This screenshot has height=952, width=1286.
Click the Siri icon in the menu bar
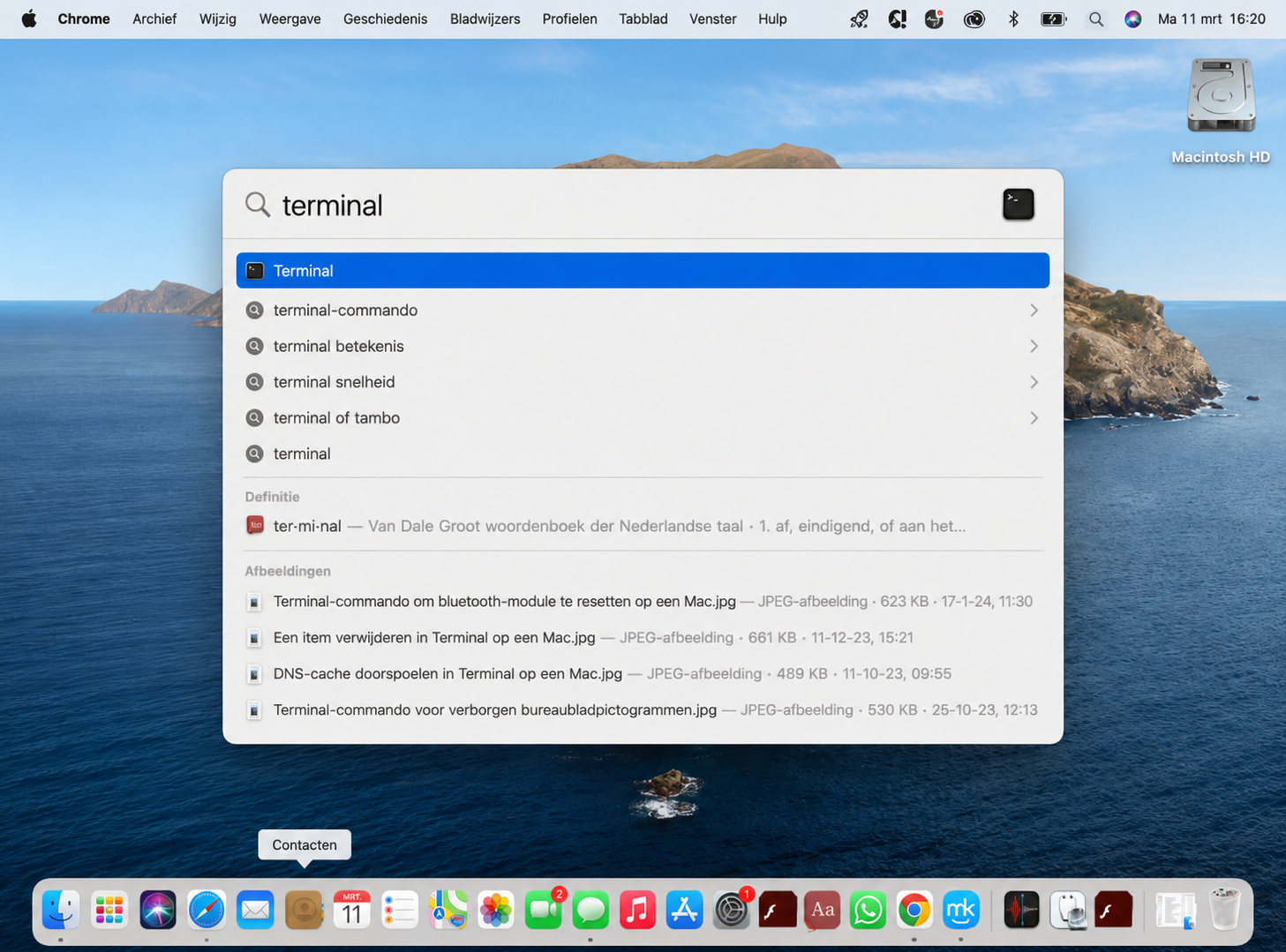(x=1133, y=19)
